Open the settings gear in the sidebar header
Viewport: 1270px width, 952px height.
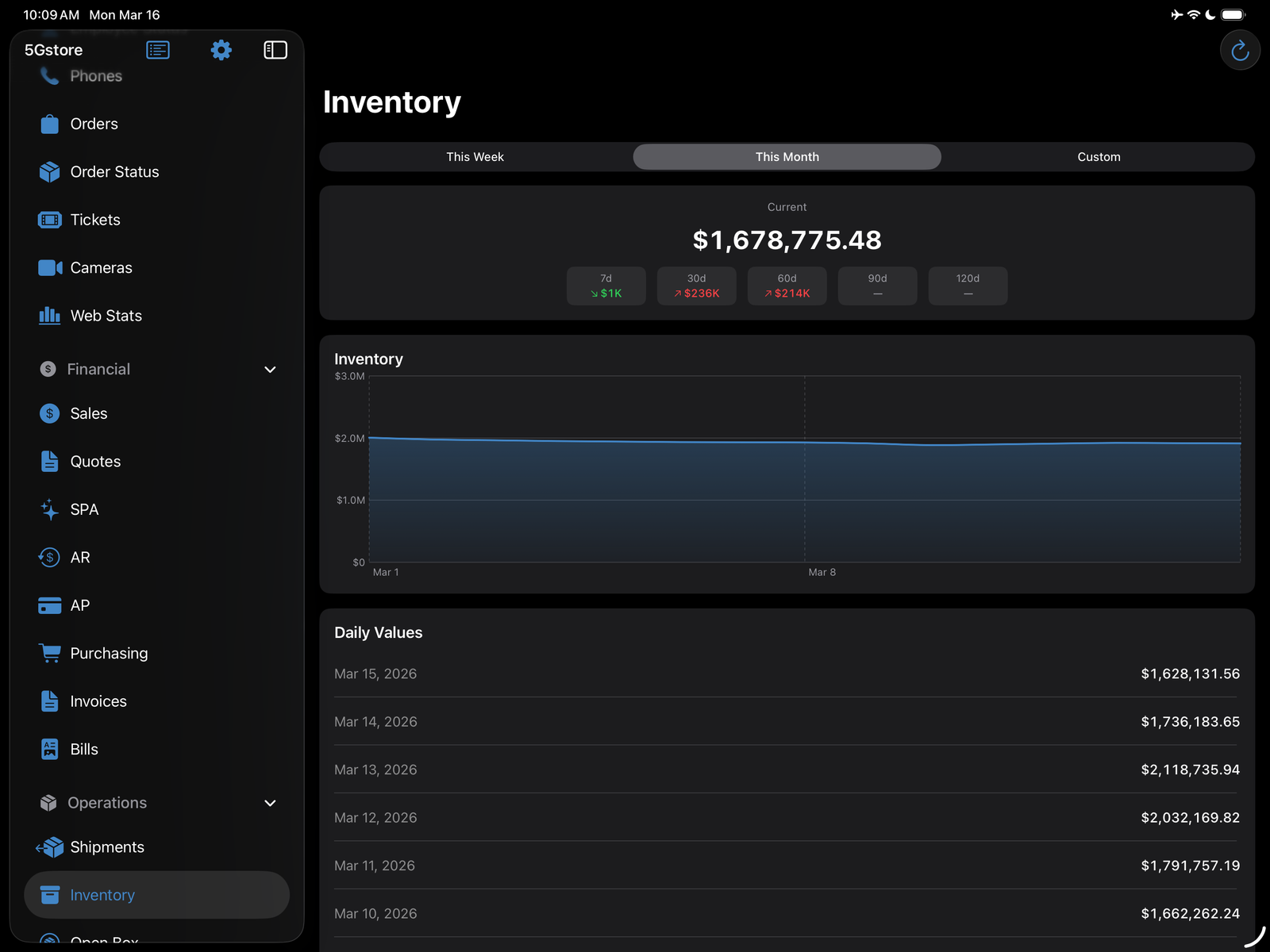[x=221, y=49]
